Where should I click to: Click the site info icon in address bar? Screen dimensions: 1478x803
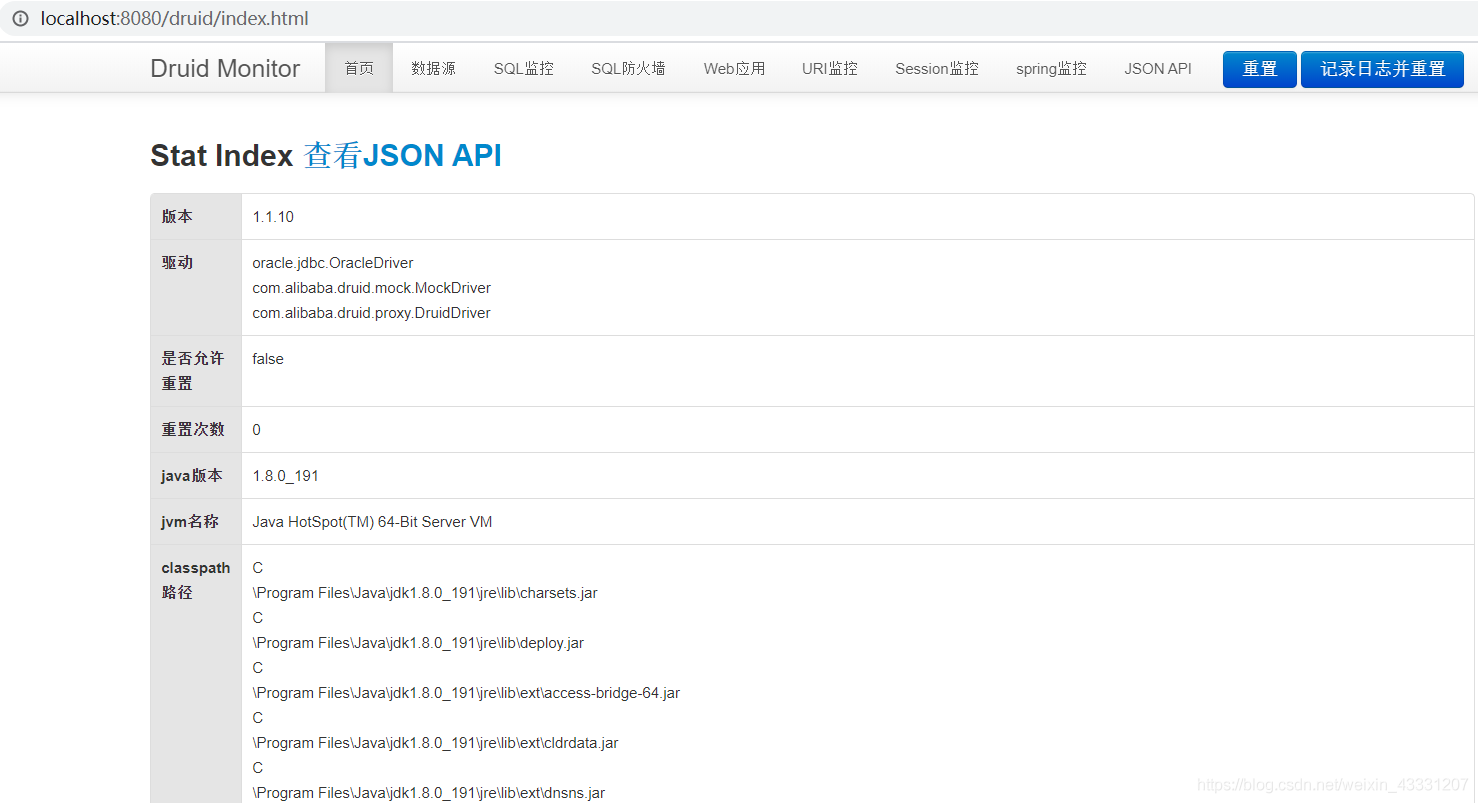(x=20, y=19)
